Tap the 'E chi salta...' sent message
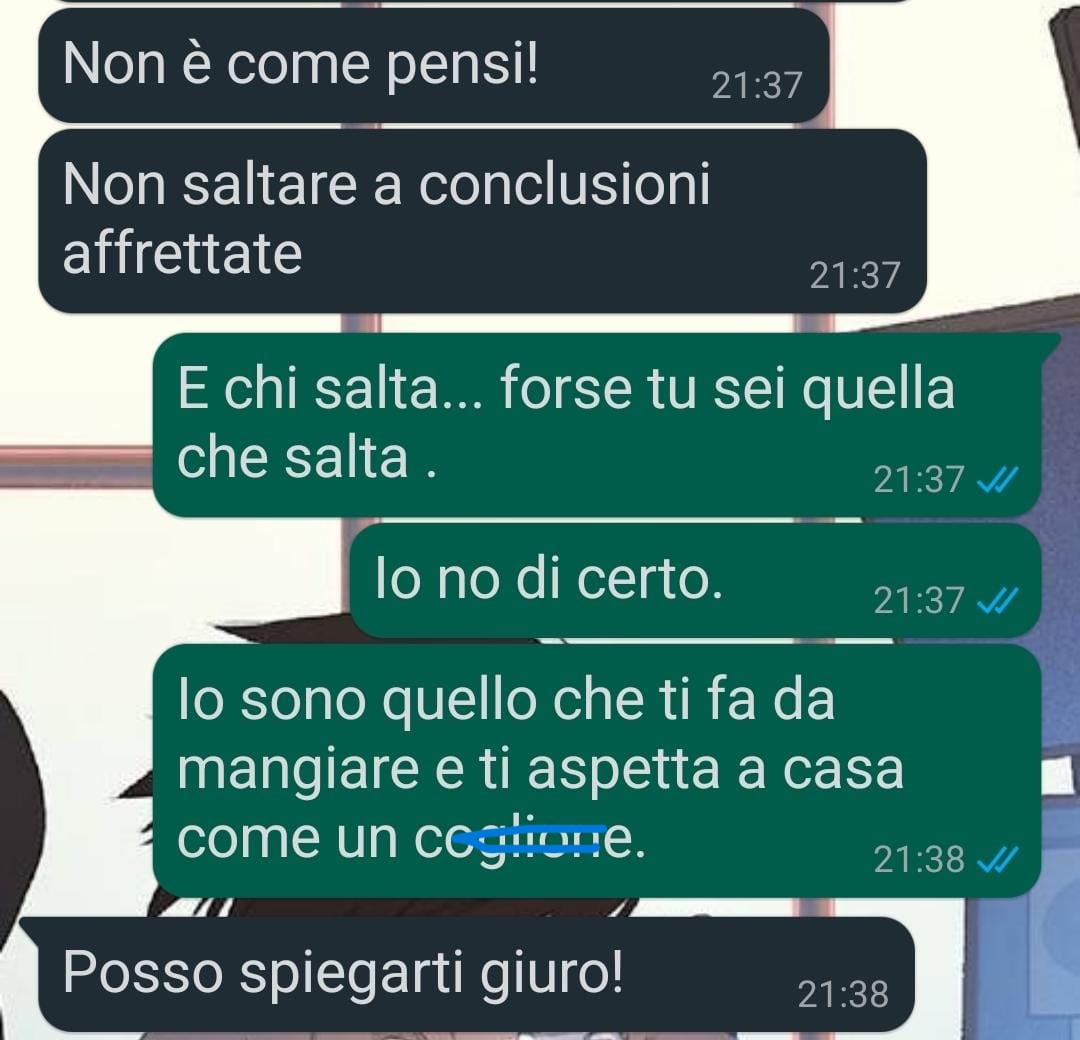Screen dimensions: 1080x1040 point(596,424)
